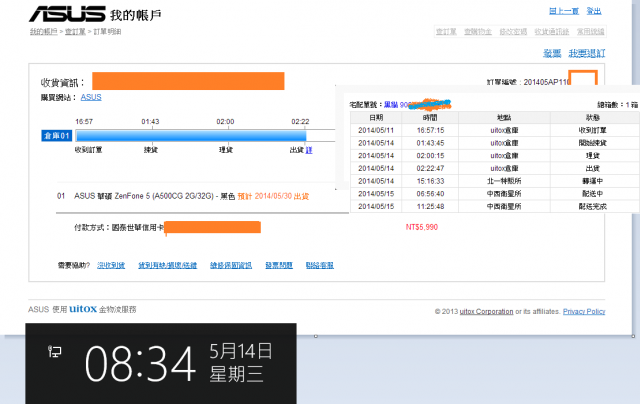Open the 修改密碼 item in the navigation bar
Image resolution: width=640 pixels, height=404 pixels.
point(513,31)
